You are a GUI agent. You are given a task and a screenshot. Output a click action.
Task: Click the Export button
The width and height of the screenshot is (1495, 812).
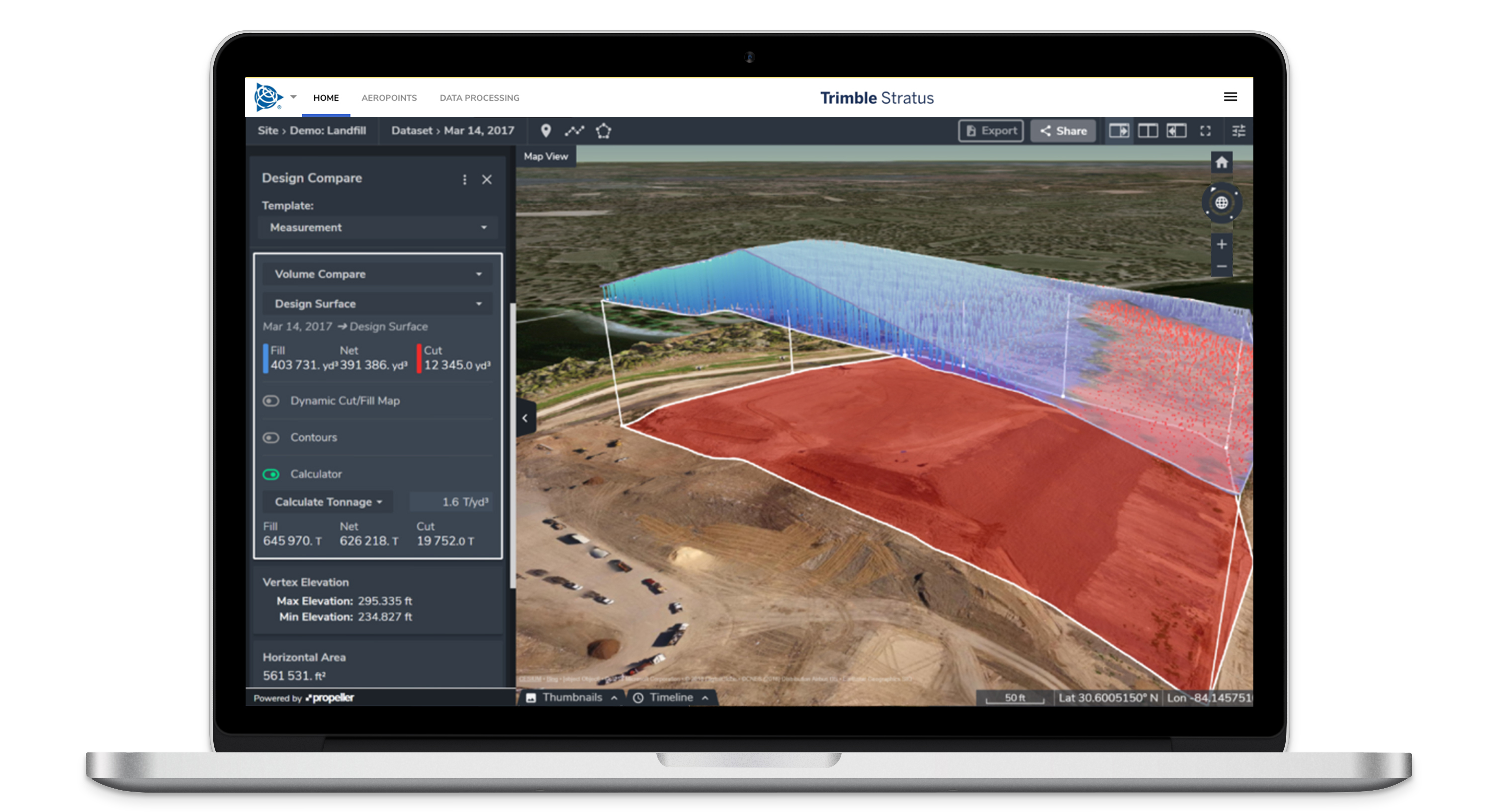pyautogui.click(x=991, y=131)
